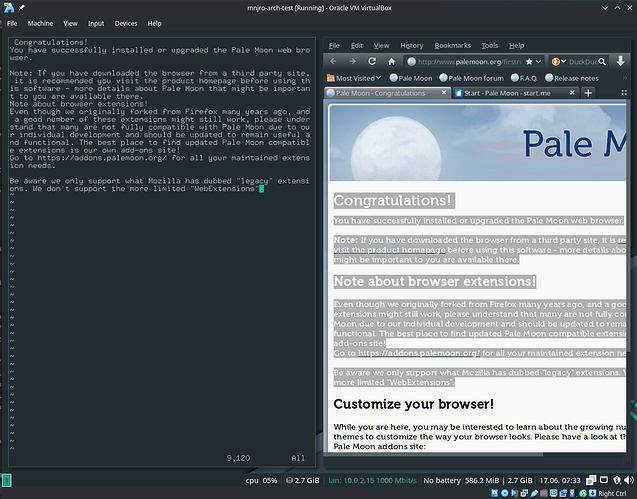Click the display monitor tray icon
The image size is (637, 499).
(604, 480)
